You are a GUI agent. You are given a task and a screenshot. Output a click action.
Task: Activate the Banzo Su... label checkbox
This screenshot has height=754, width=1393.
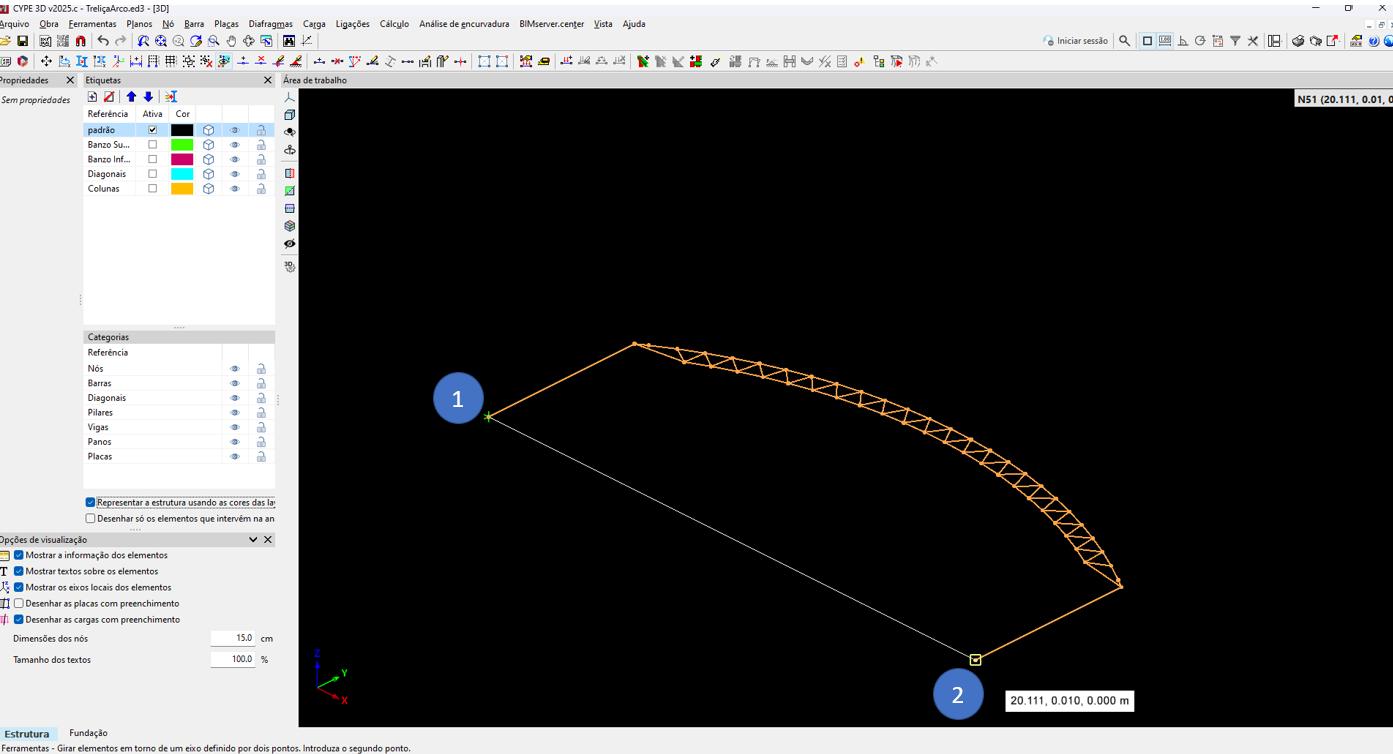point(152,145)
